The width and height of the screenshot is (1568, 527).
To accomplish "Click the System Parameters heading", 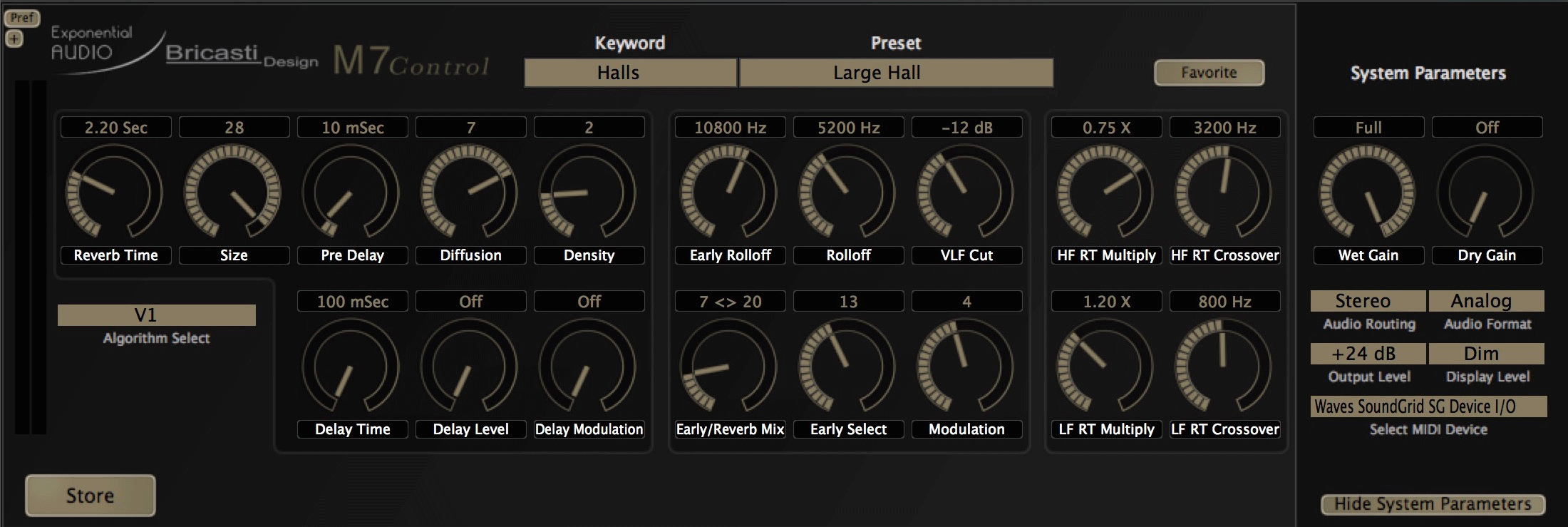I will [1428, 73].
